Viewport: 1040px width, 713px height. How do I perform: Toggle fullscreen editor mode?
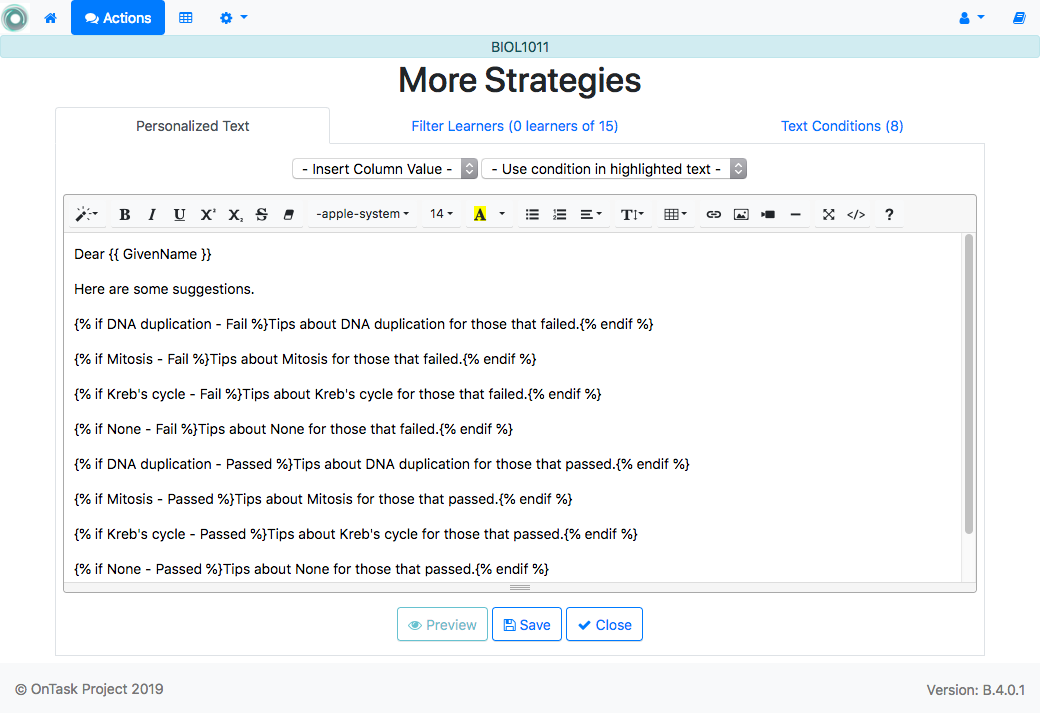pyautogui.click(x=828, y=214)
